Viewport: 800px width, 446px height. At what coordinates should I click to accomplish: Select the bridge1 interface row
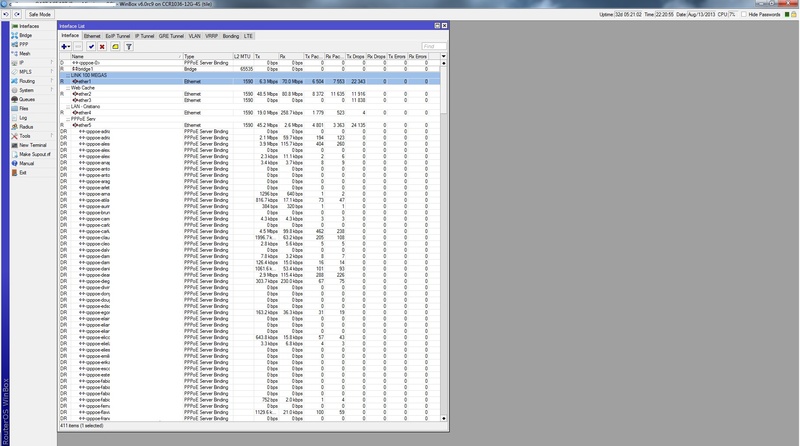(250, 69)
